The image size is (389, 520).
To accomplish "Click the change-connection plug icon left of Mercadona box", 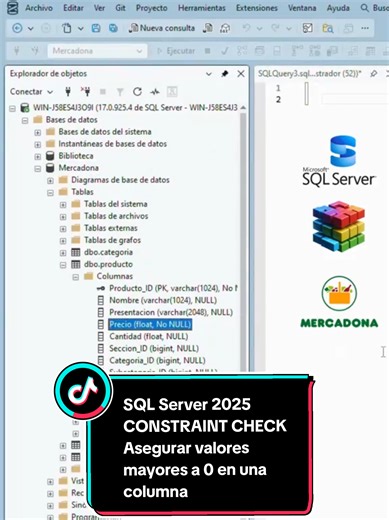I will 35,51.
